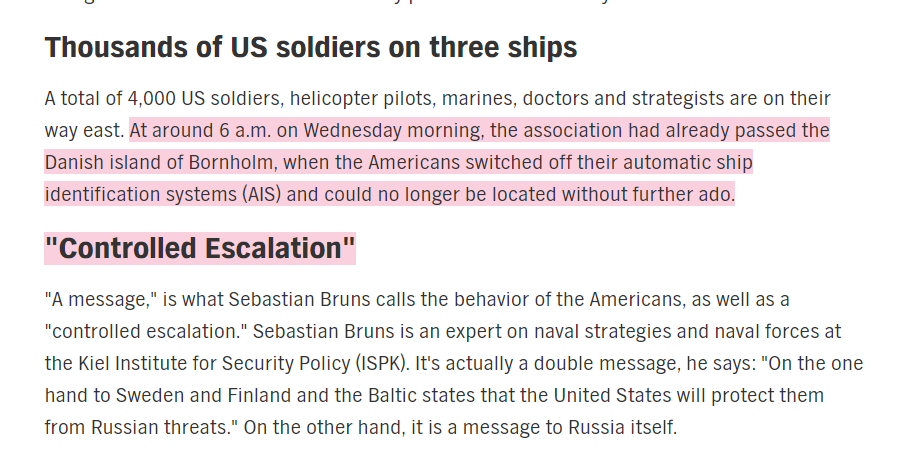The width and height of the screenshot is (912, 461).
Task: Click 'message to Russia itself' in last line
Action: click(583, 428)
